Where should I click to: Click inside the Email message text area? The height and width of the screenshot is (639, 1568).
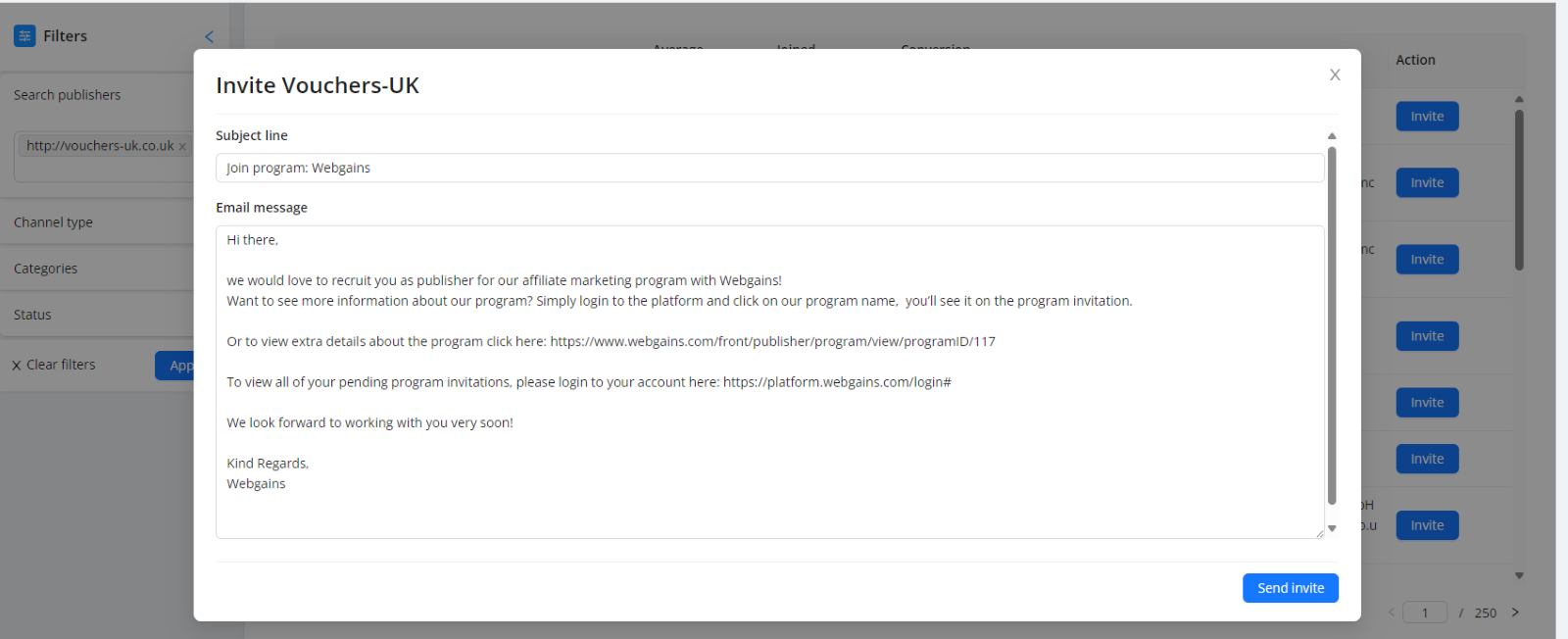point(769,381)
